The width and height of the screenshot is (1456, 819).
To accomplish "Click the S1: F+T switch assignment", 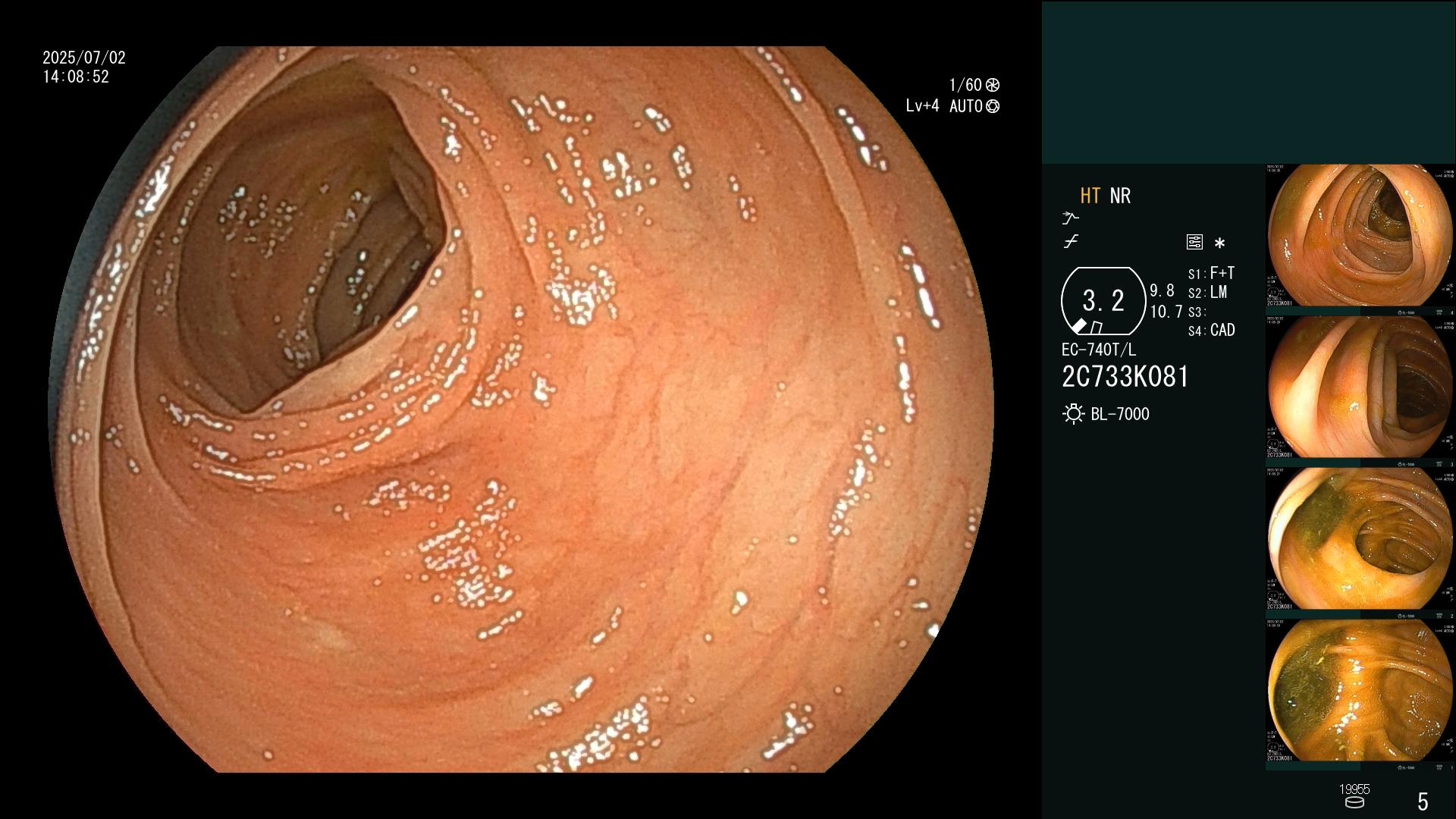I will (1211, 273).
